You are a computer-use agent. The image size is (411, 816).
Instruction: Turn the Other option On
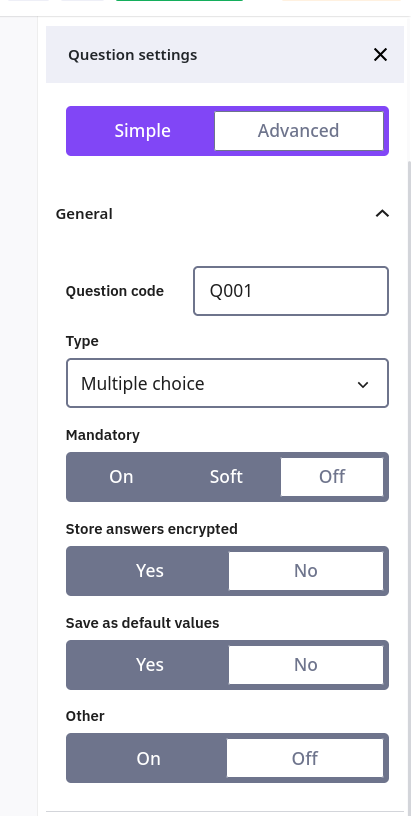(x=148, y=758)
